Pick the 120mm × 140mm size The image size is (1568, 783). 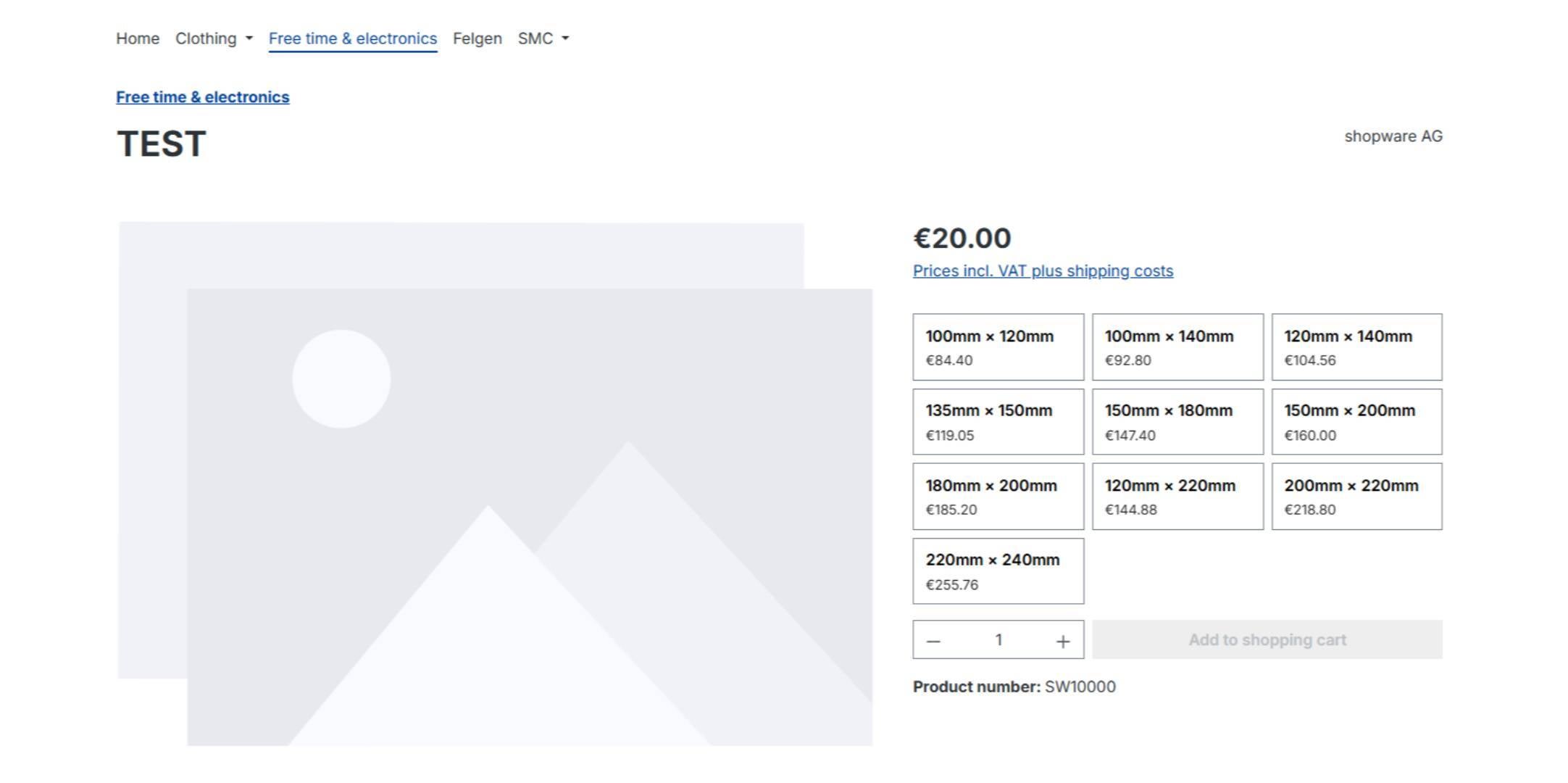(1357, 347)
